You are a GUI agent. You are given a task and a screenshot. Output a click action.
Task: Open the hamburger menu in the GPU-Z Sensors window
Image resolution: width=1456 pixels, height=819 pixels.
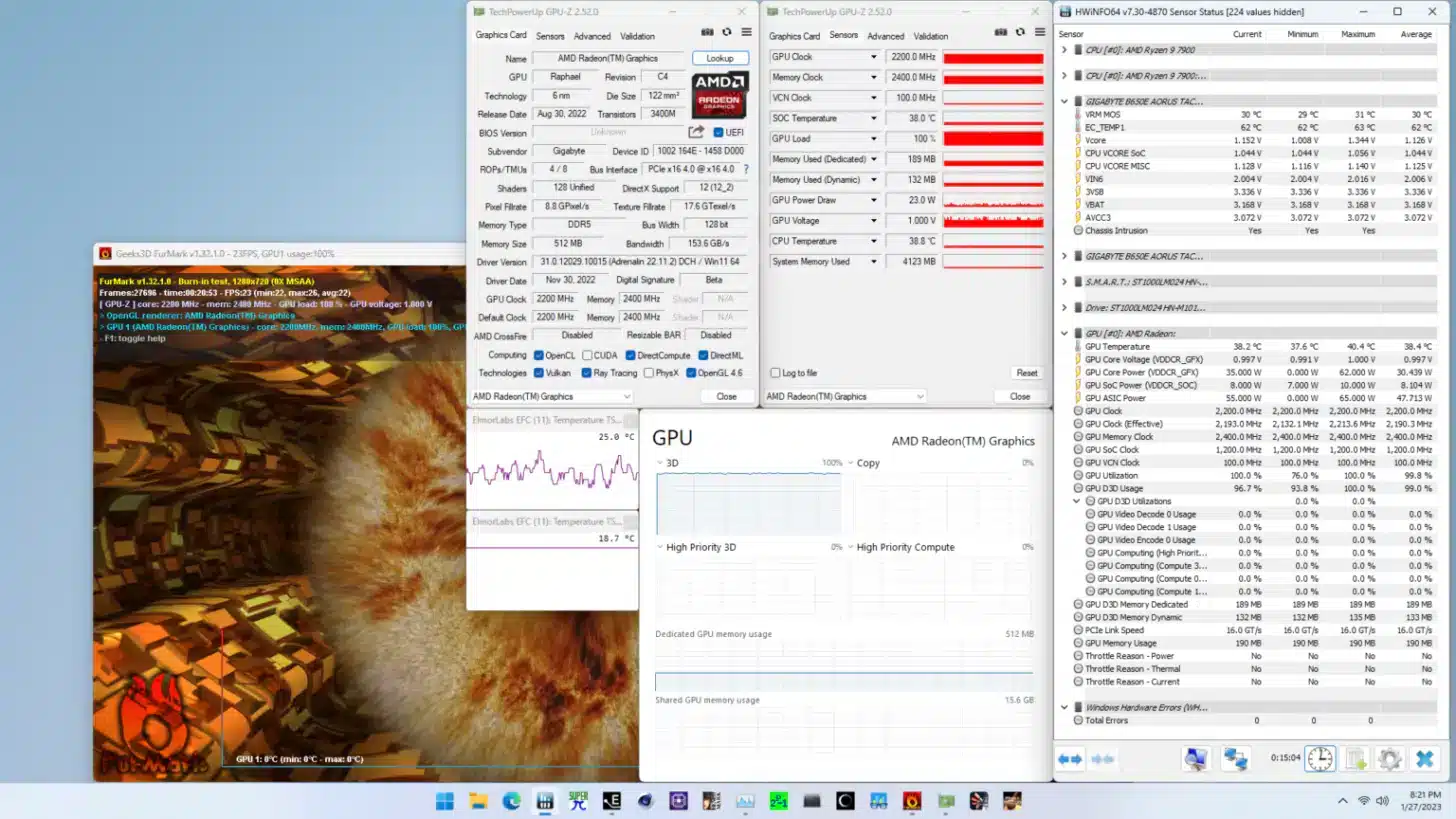pyautogui.click(x=1040, y=32)
